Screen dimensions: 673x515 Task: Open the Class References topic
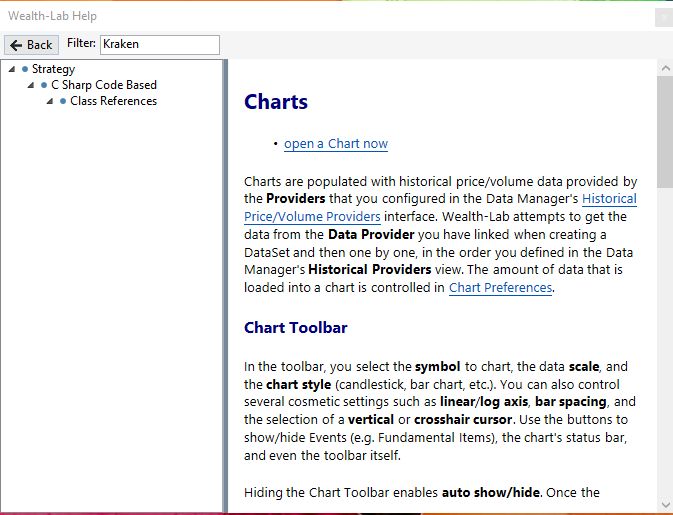coord(113,101)
